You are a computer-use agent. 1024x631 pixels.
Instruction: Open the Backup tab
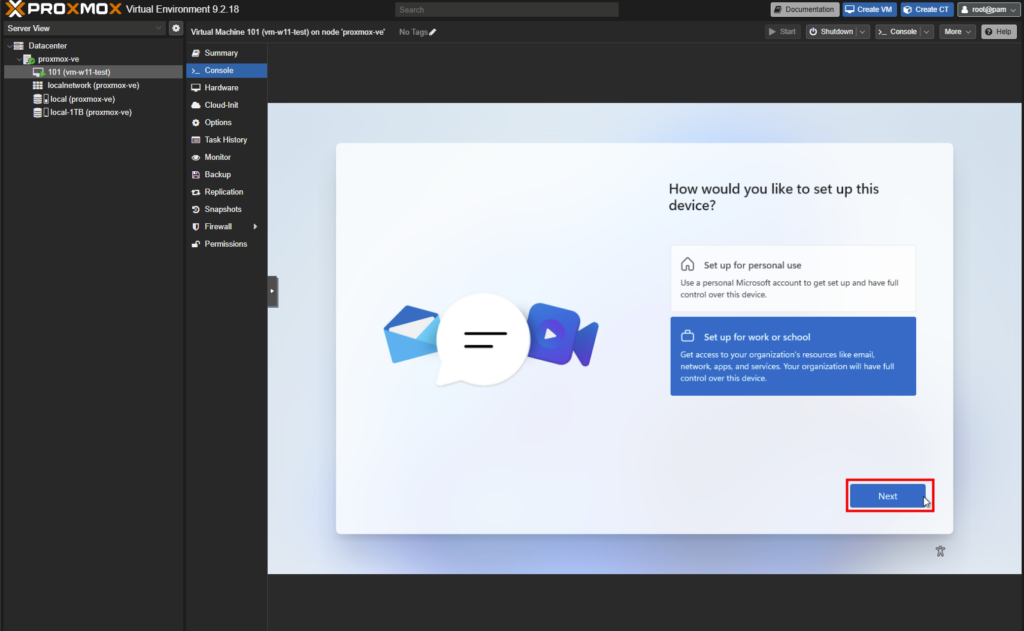tap(227, 174)
